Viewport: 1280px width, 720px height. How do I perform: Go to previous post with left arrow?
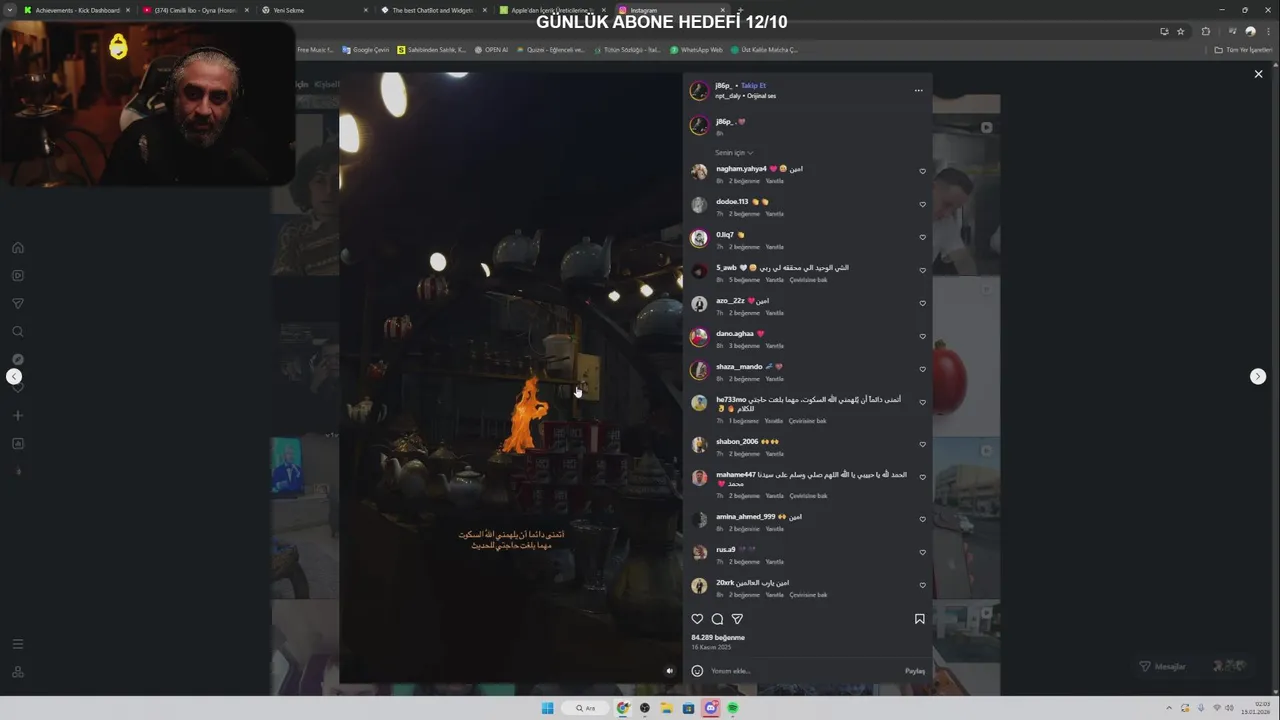point(14,376)
